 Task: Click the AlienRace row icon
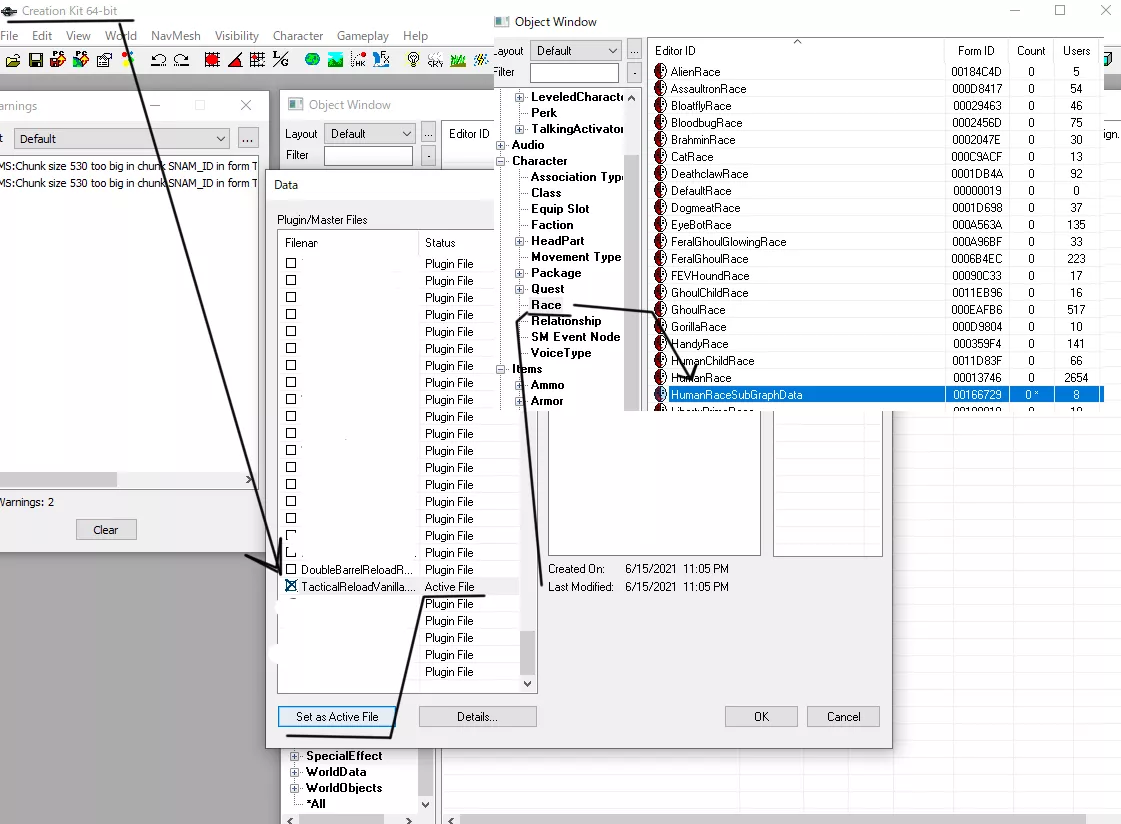661,71
